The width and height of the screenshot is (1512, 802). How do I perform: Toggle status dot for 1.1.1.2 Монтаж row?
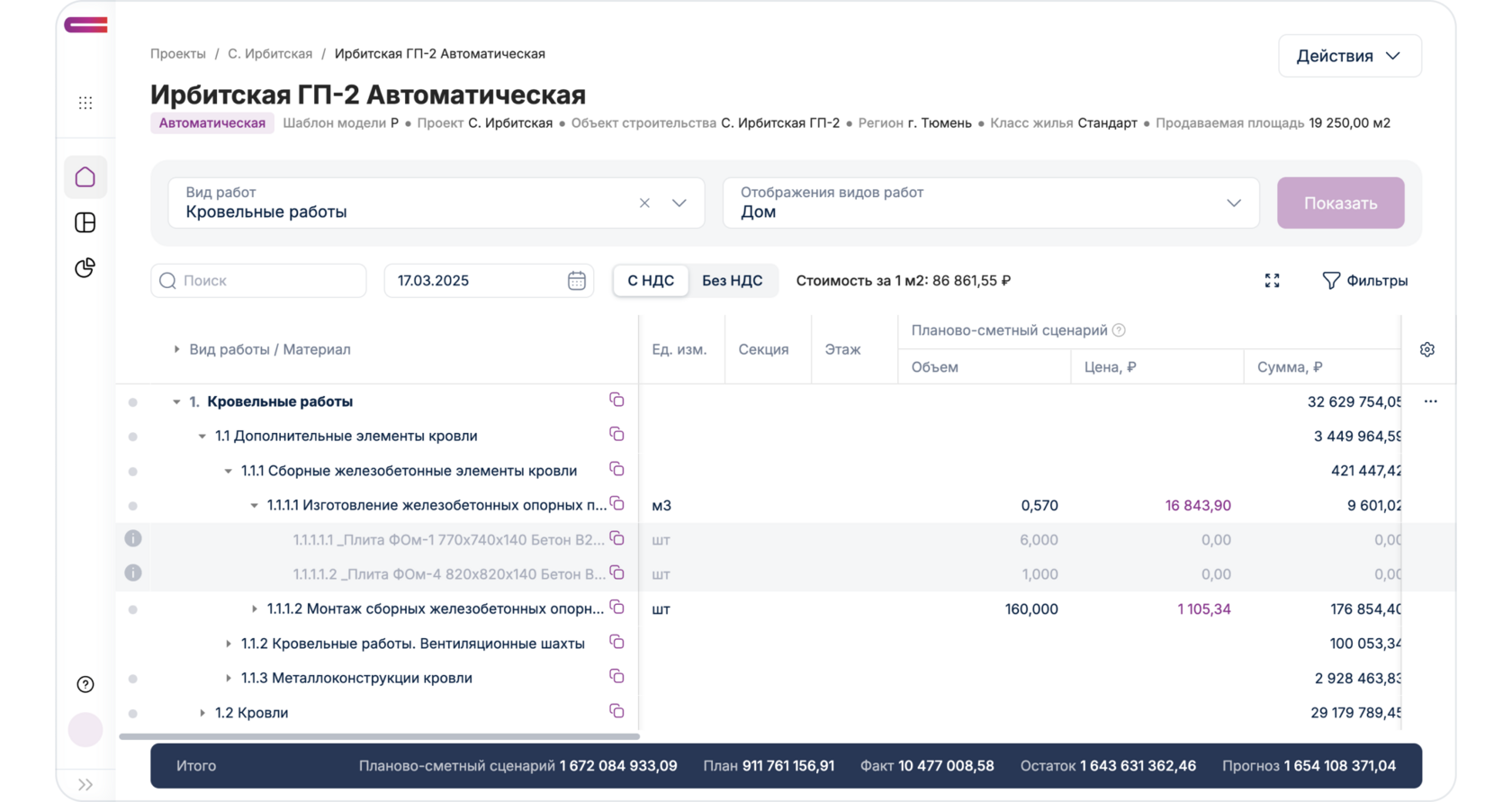click(133, 609)
